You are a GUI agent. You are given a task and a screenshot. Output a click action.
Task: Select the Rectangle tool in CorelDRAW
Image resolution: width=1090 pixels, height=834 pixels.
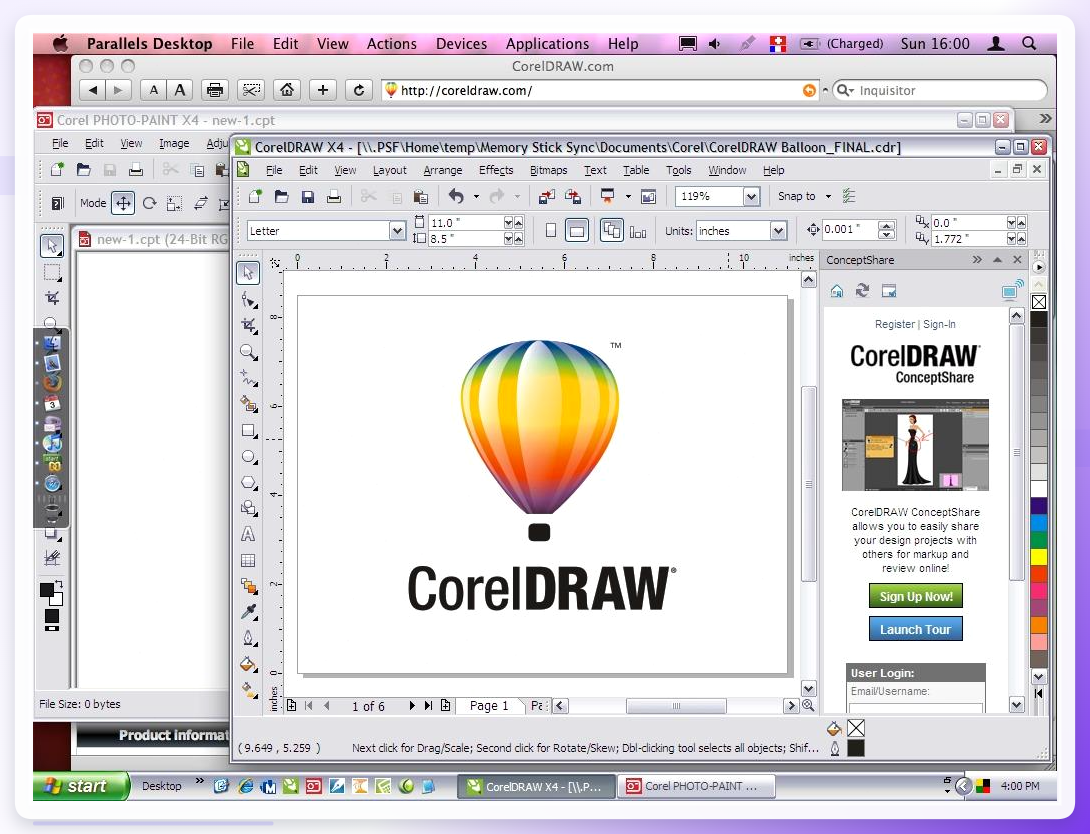click(x=248, y=430)
